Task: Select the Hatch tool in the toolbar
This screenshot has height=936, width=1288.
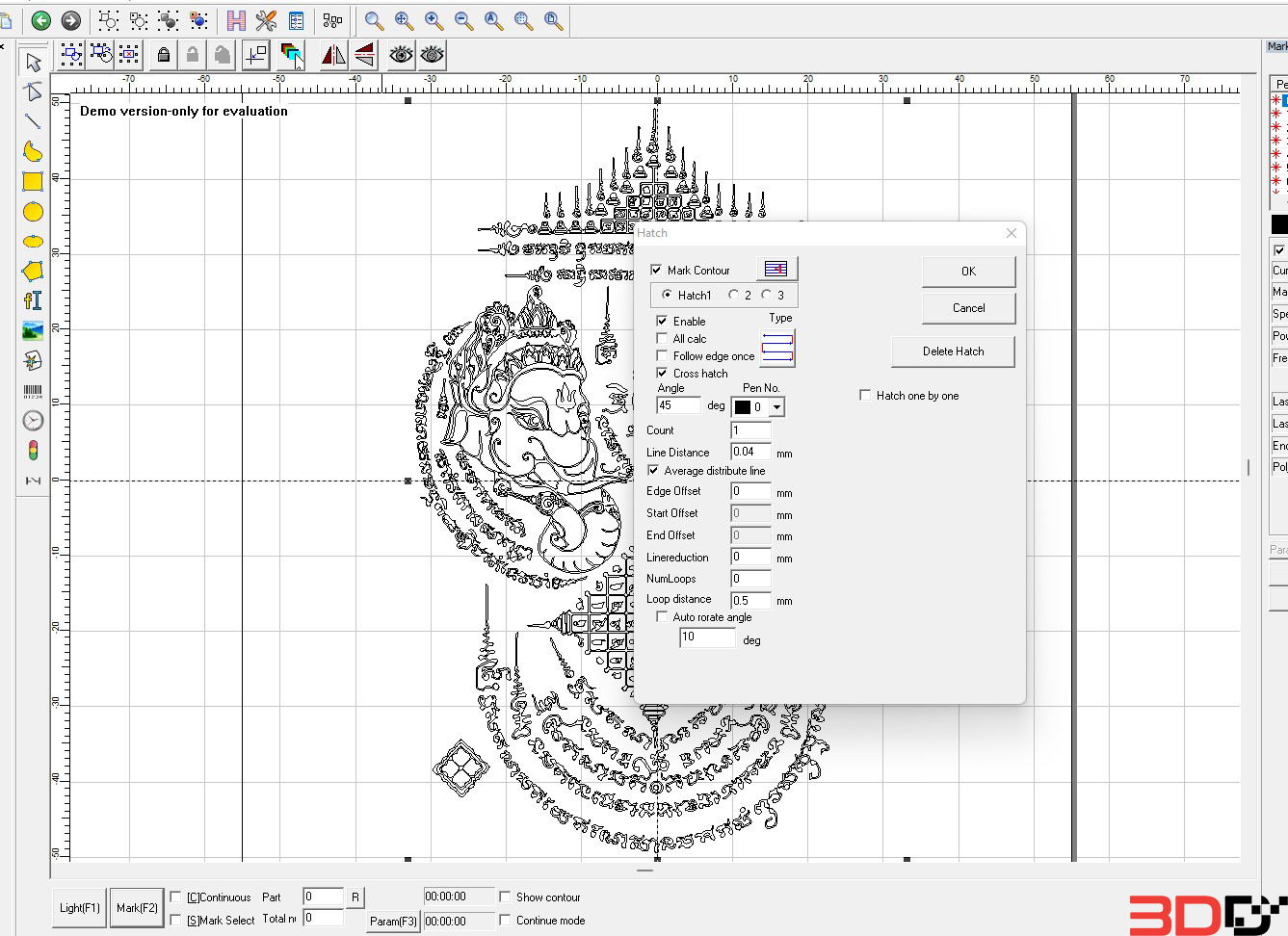Action: [x=236, y=20]
